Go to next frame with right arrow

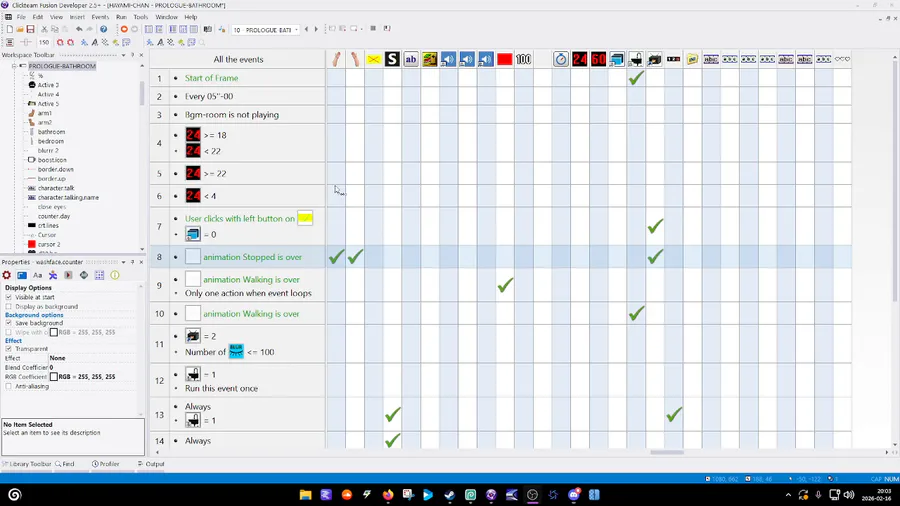[x=316, y=29]
